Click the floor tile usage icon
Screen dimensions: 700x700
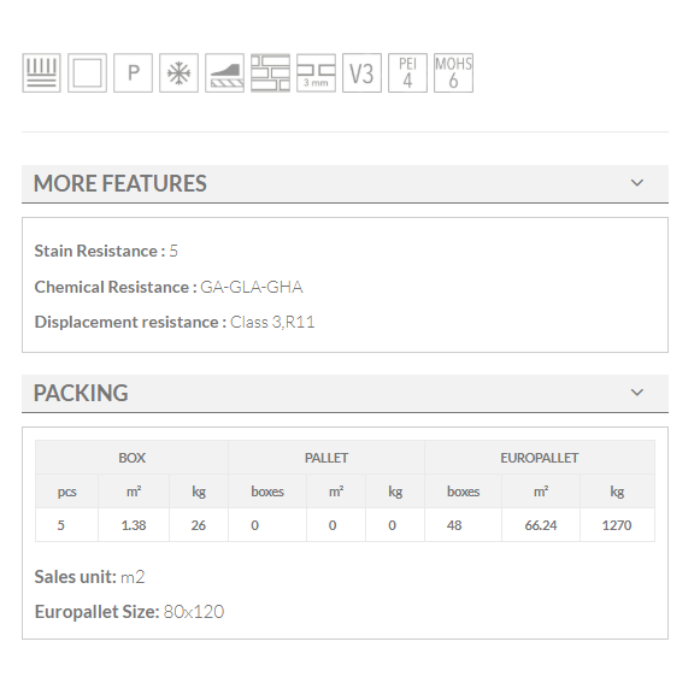(40, 75)
